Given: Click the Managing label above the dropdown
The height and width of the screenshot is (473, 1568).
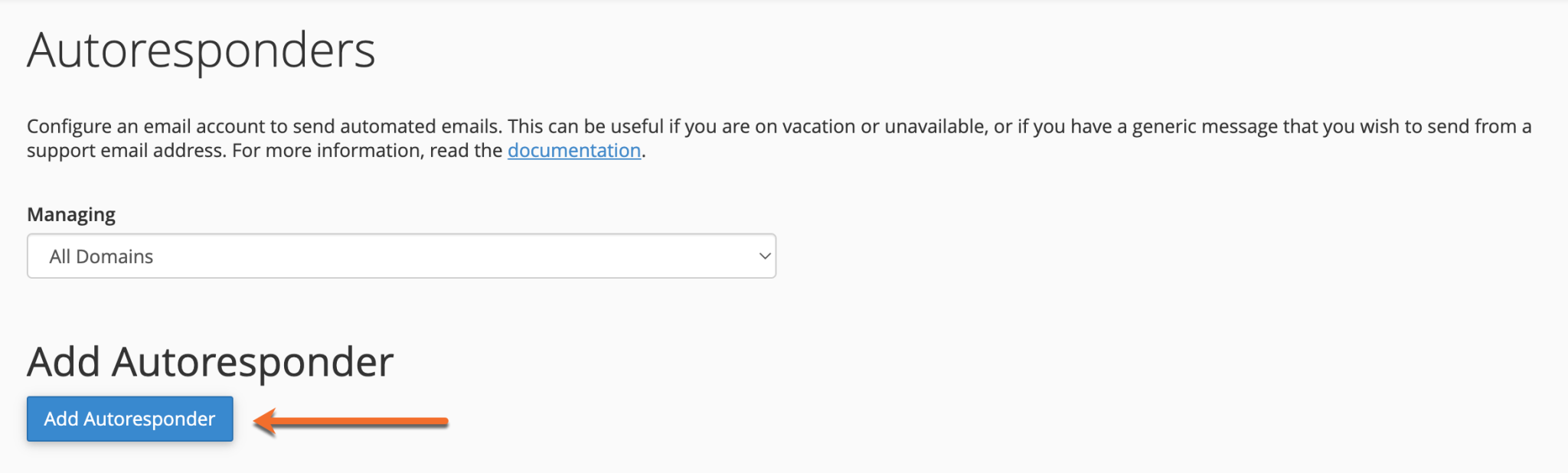Looking at the screenshot, I should 70,214.
